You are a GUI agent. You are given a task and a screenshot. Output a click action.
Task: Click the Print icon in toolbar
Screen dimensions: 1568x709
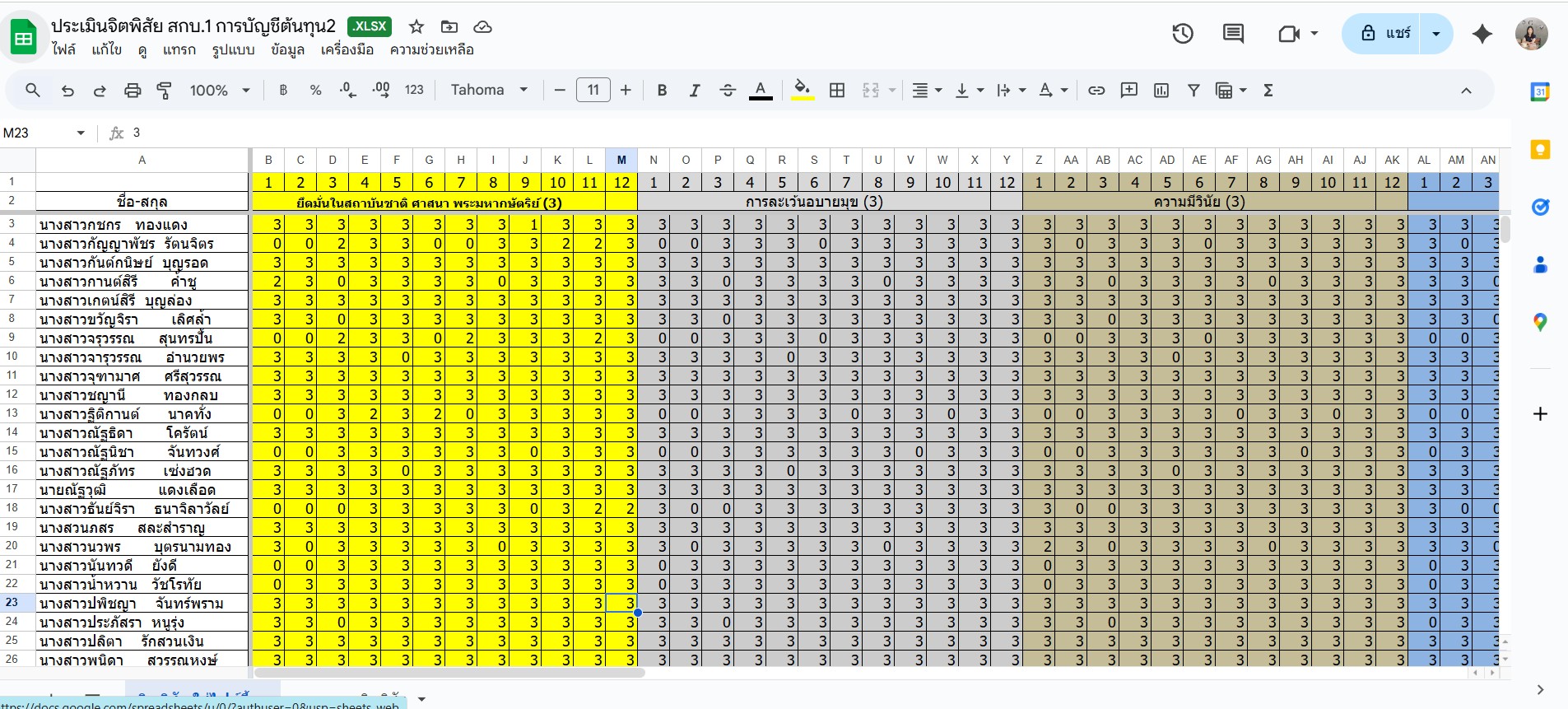tap(132, 91)
